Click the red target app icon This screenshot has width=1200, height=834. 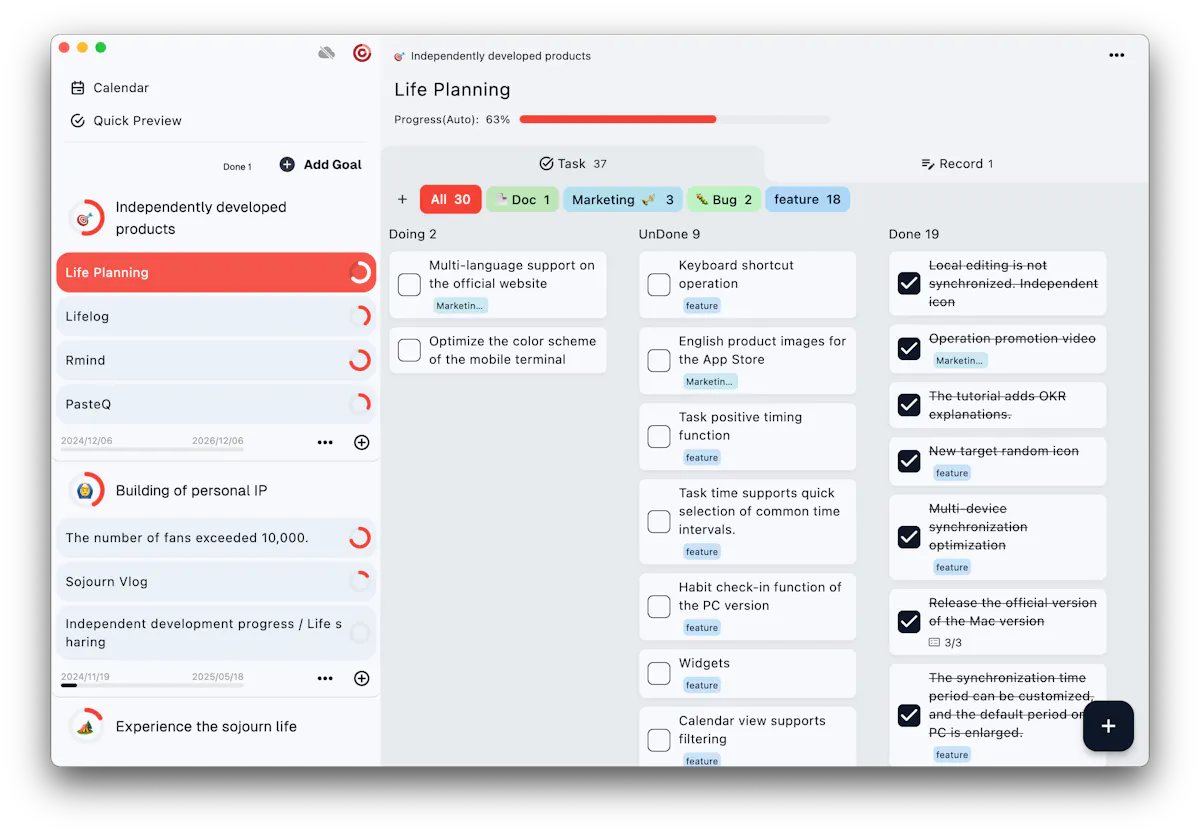click(362, 53)
